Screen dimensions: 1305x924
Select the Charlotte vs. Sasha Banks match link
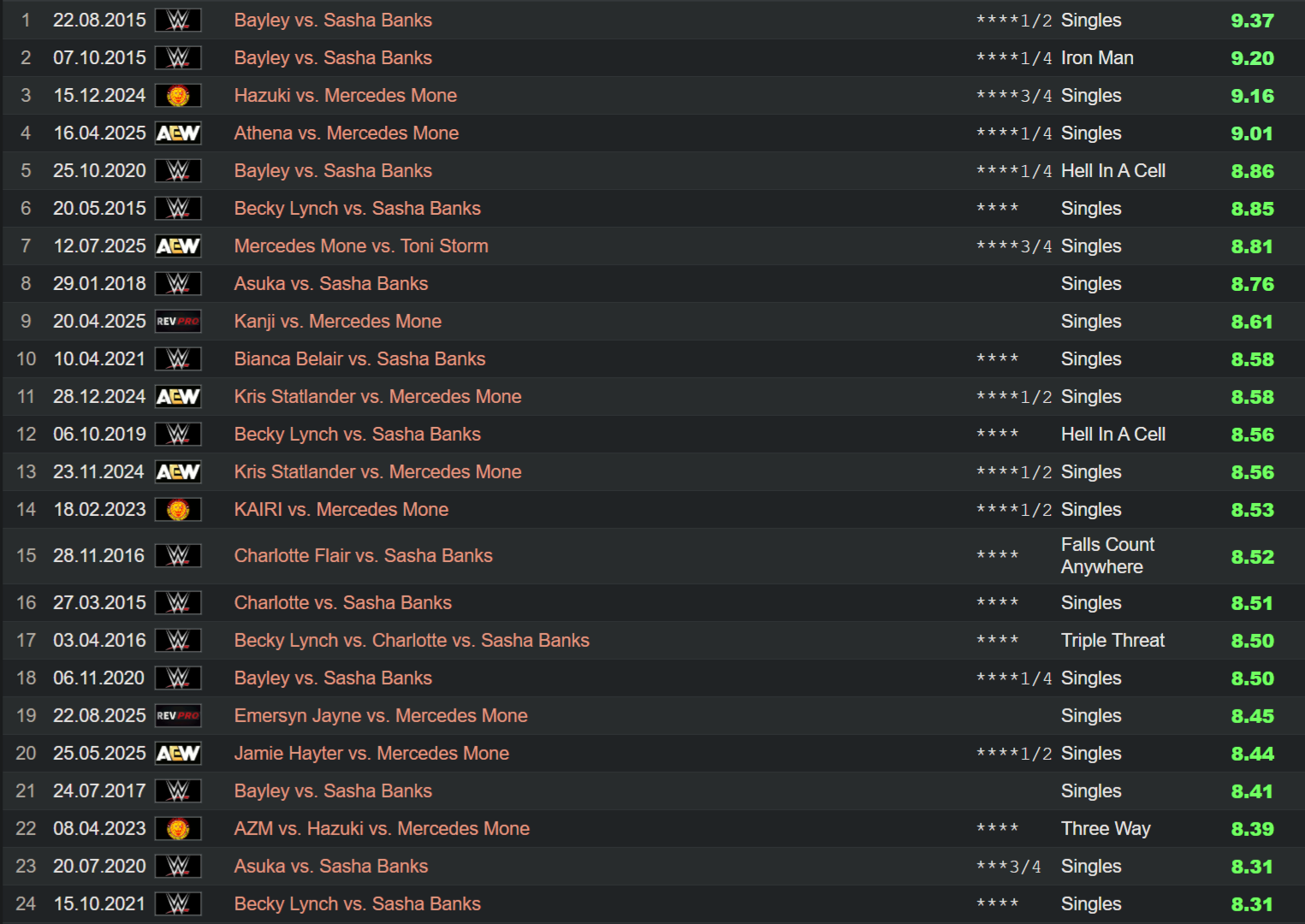343,603
